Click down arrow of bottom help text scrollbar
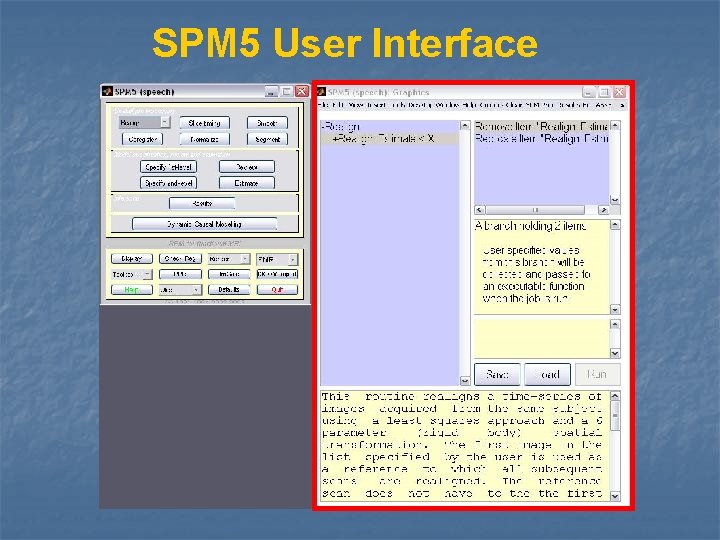Viewport: 720px width, 540px height. [615, 496]
